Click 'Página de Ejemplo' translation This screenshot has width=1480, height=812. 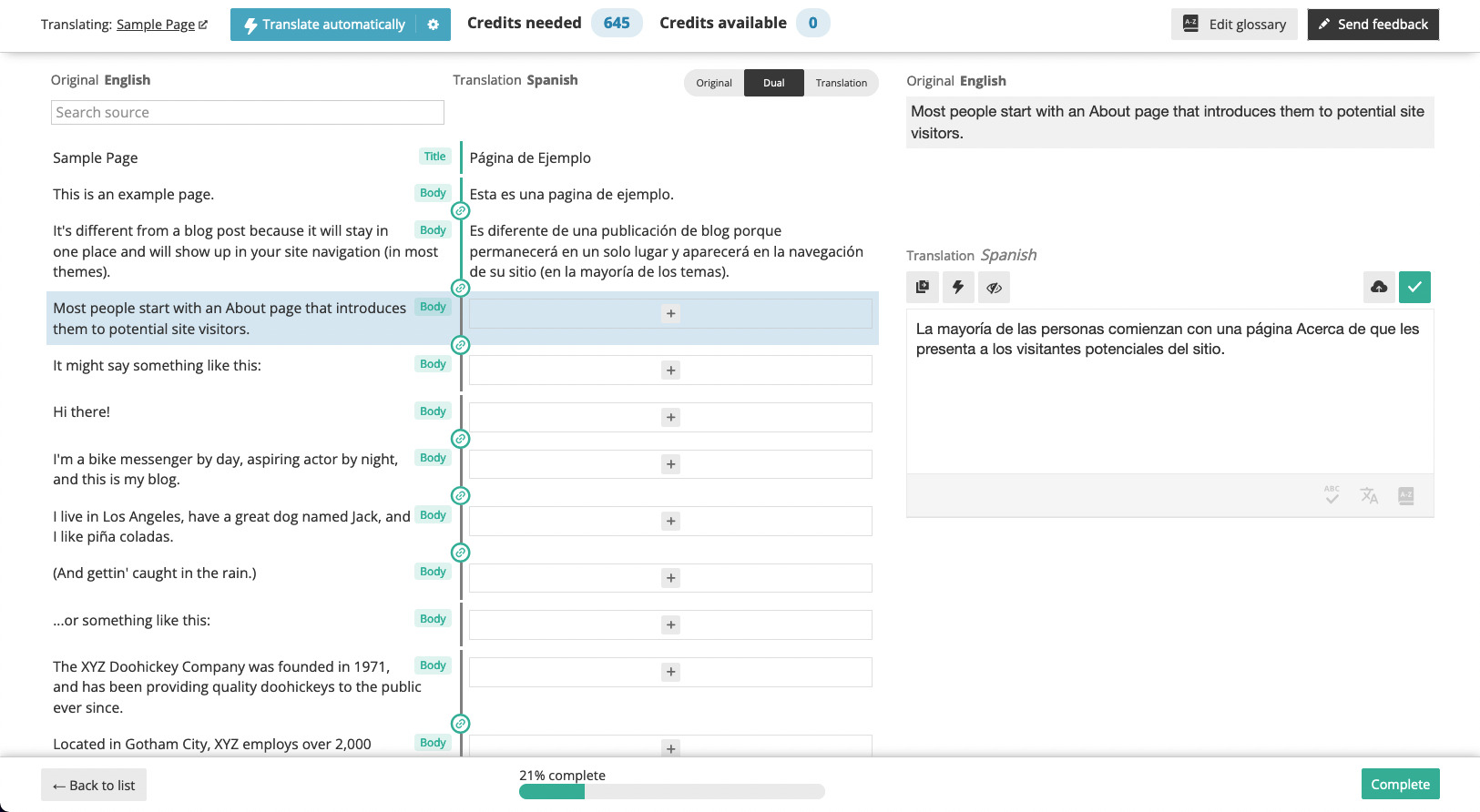pyautogui.click(x=530, y=157)
